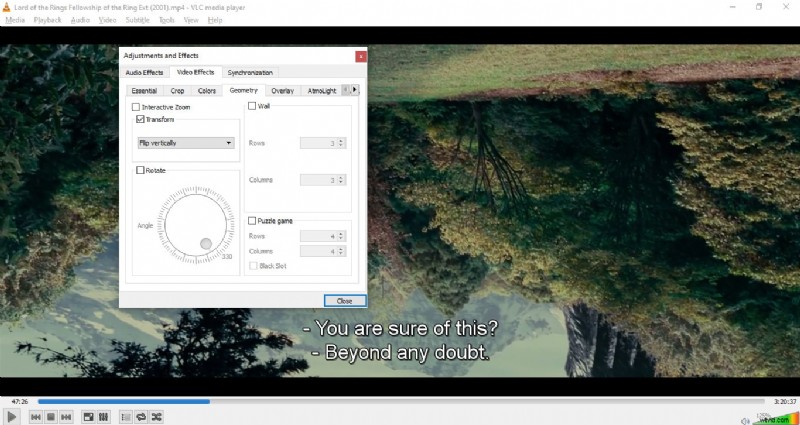Stop playback with the stop icon
This screenshot has width=800, height=425.
point(51,417)
